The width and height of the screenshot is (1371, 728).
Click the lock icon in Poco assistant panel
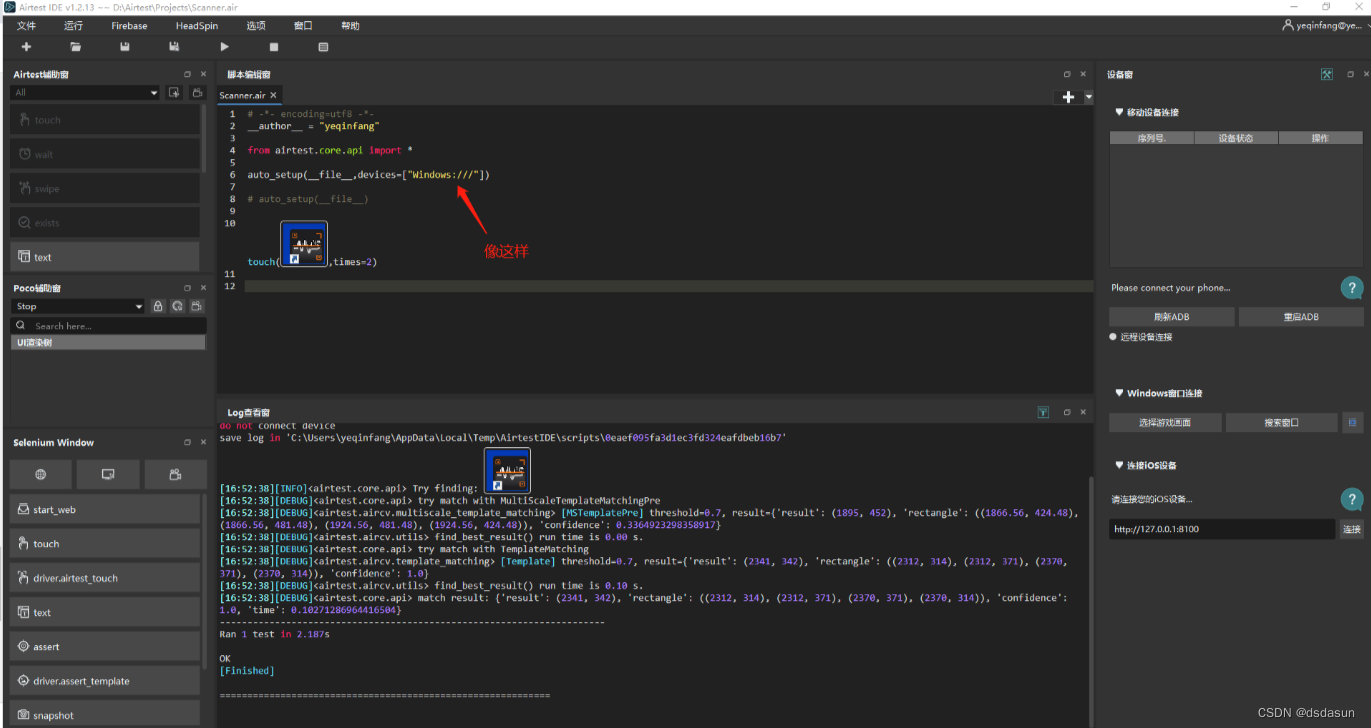pos(158,306)
